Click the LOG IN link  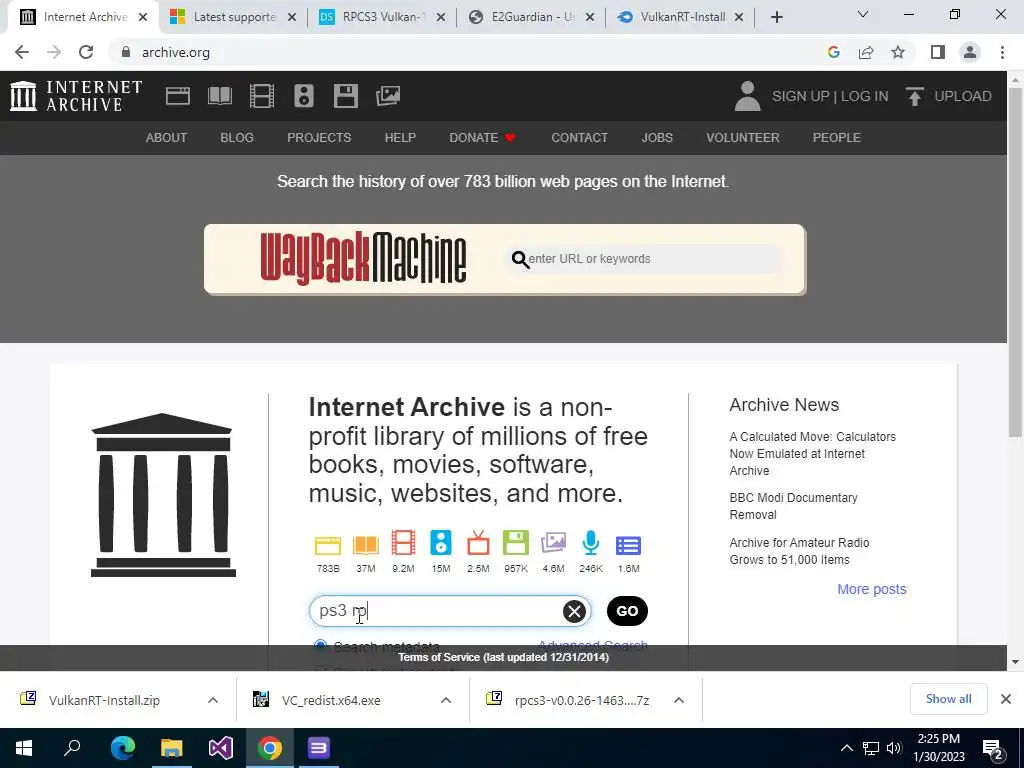tap(864, 96)
